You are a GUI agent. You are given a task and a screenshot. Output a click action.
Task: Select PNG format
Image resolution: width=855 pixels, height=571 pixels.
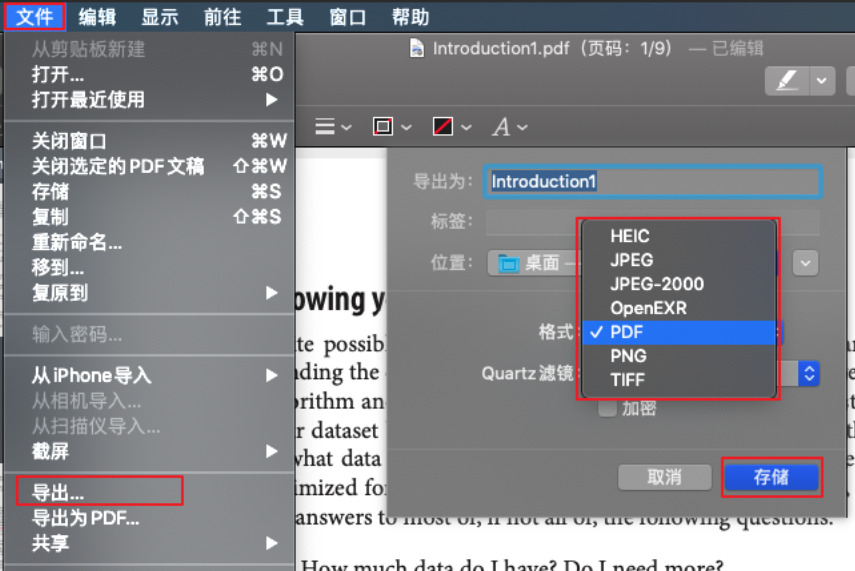(x=679, y=356)
